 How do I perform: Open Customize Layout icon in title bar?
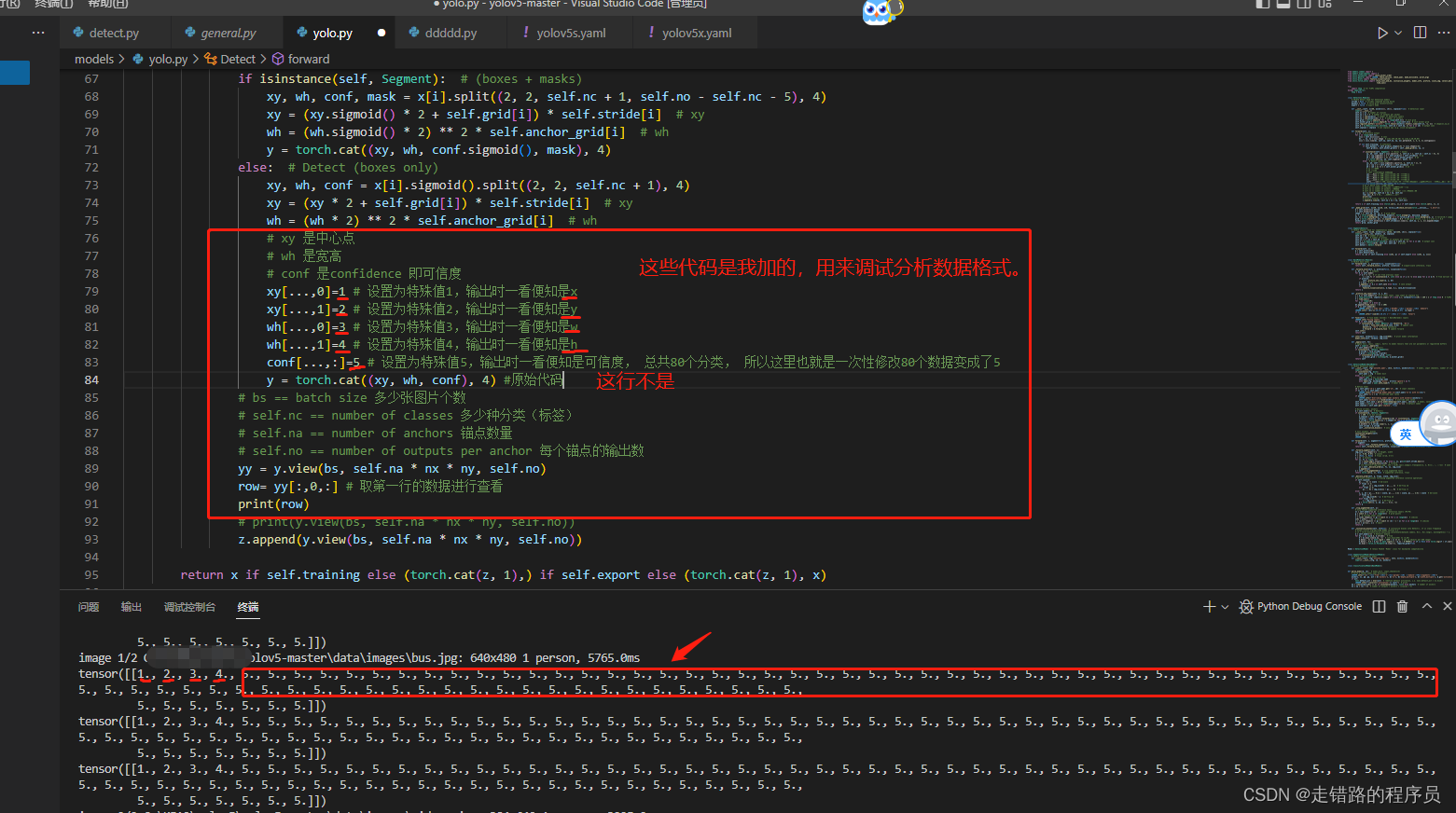[x=1324, y=4]
